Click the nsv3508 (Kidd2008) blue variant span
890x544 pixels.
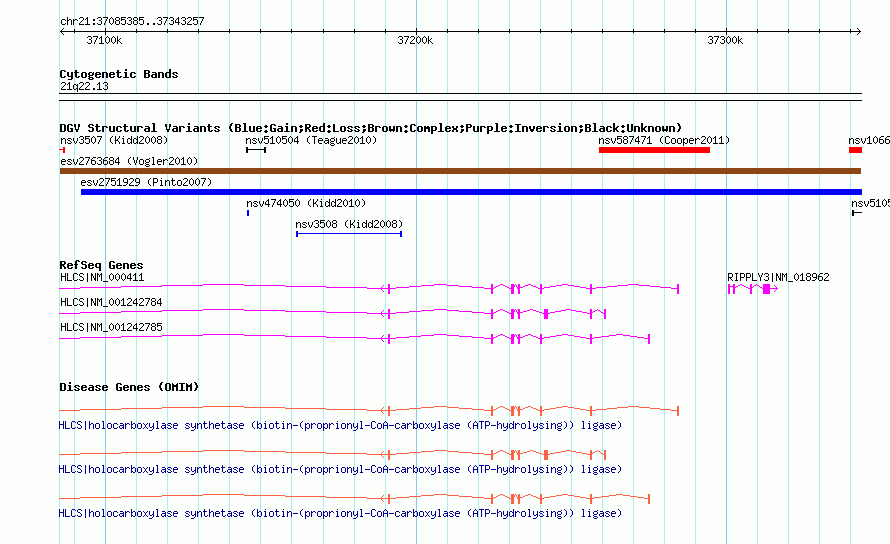[349, 234]
